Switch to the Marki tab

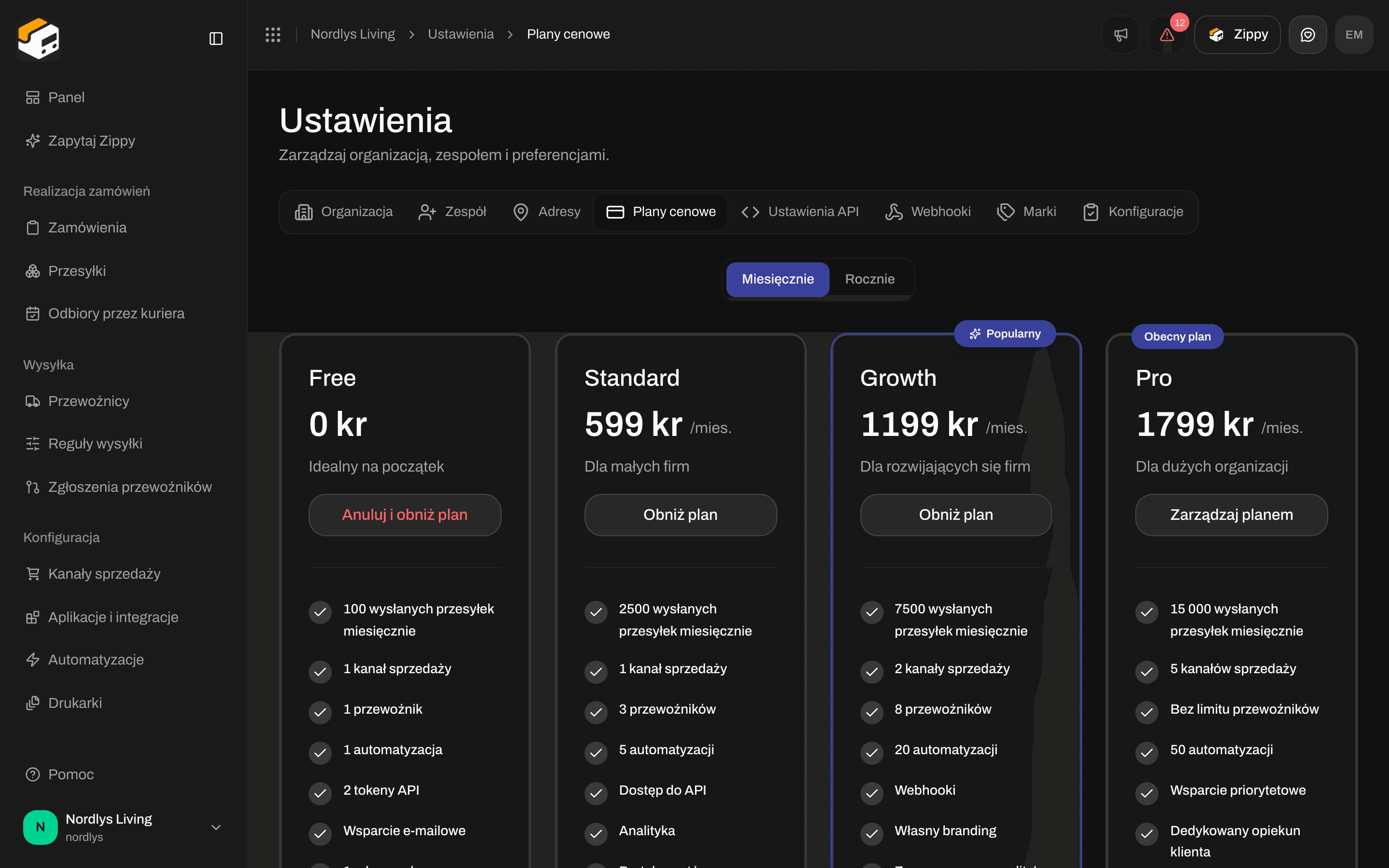point(1026,212)
